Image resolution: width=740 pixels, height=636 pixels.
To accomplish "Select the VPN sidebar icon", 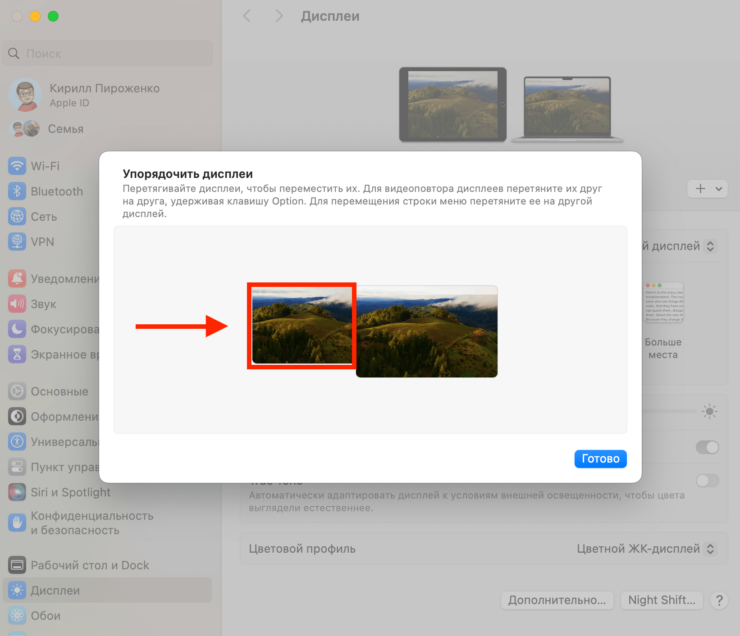I will (x=17, y=241).
